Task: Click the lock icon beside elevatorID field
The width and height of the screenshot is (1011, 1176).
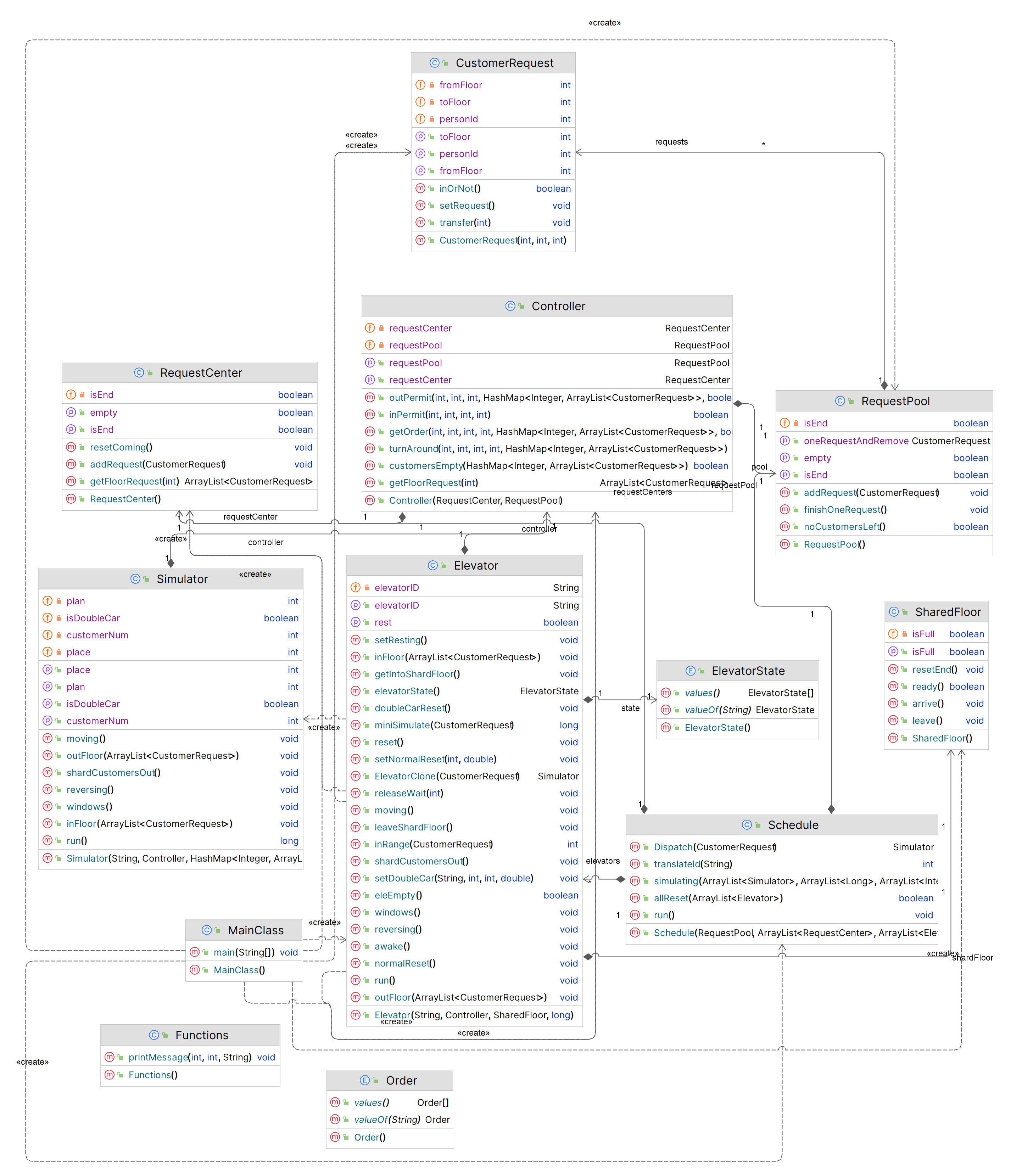Action: point(367,588)
